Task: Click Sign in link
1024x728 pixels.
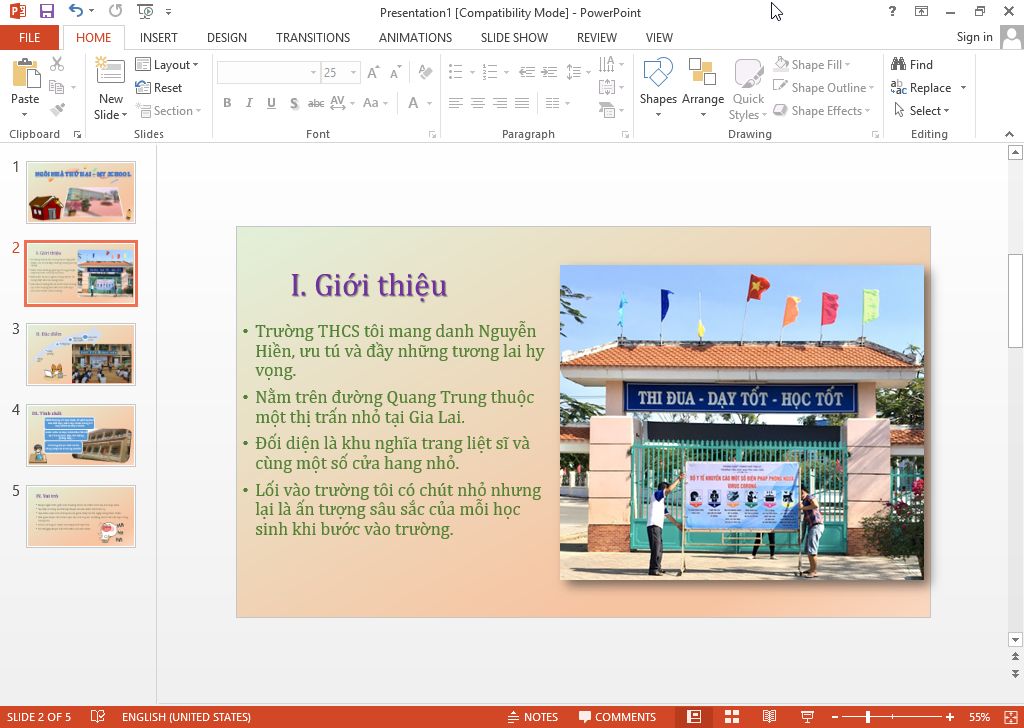Action: (974, 37)
